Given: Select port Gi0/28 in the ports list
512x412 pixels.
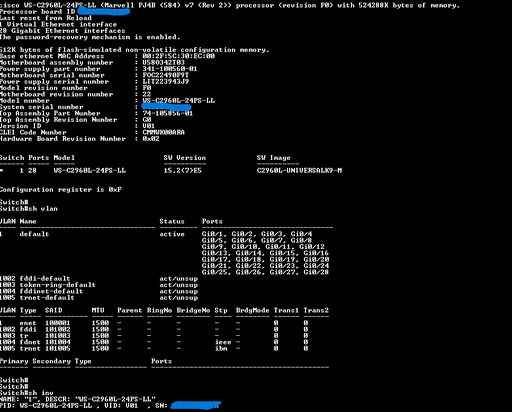Looking at the screenshot, I should tap(316, 272).
